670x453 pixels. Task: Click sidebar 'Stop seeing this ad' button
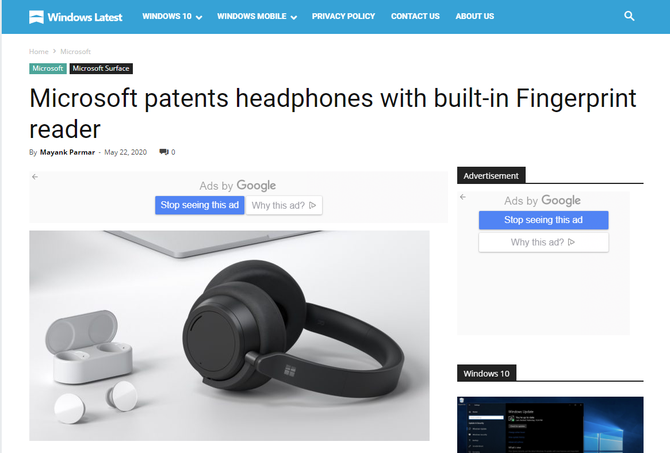(x=543, y=220)
